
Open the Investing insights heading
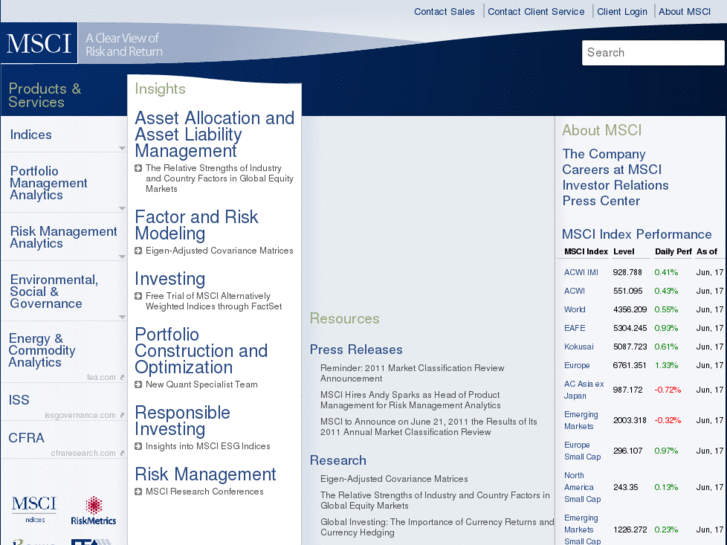(170, 279)
